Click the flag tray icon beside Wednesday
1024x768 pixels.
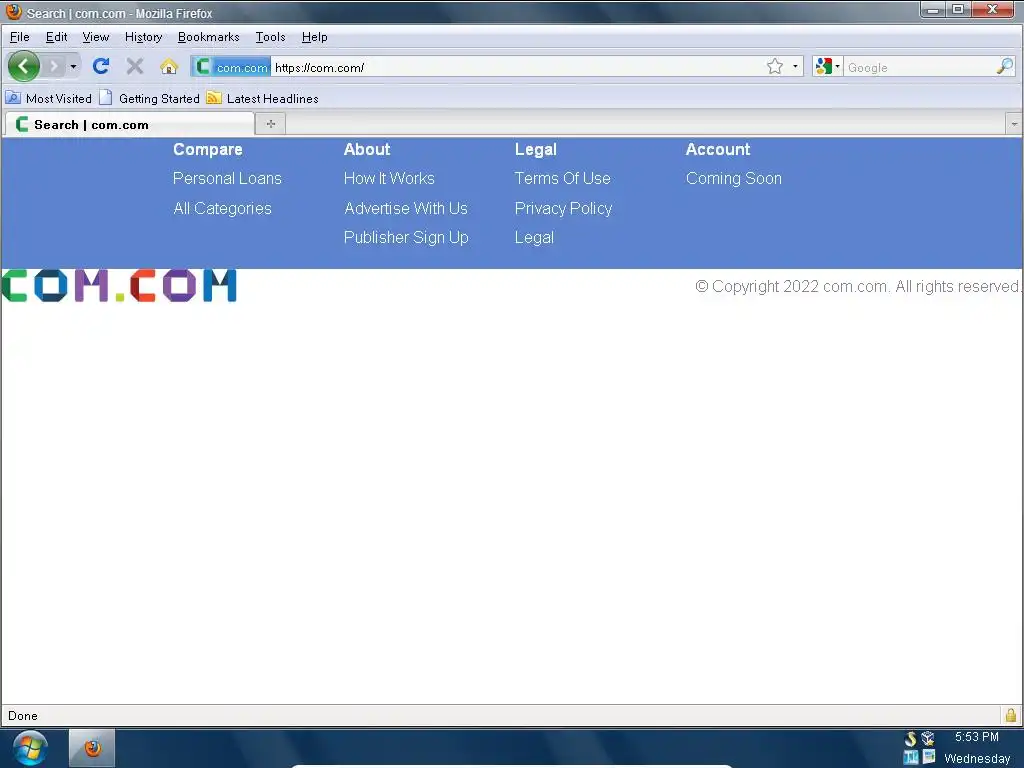tap(929, 758)
